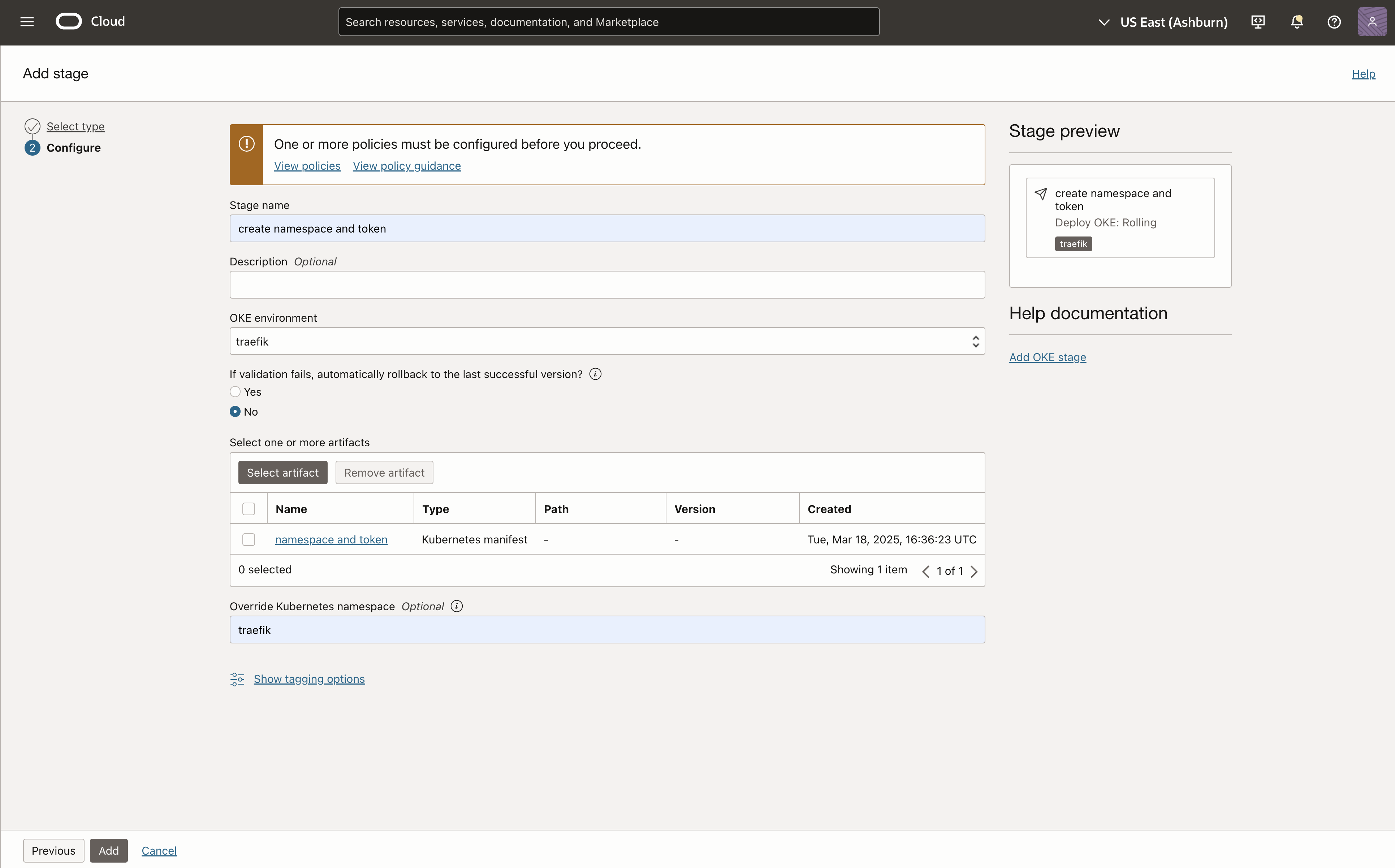Go to next artifacts page arrow
The image size is (1395, 868).
pos(974,571)
